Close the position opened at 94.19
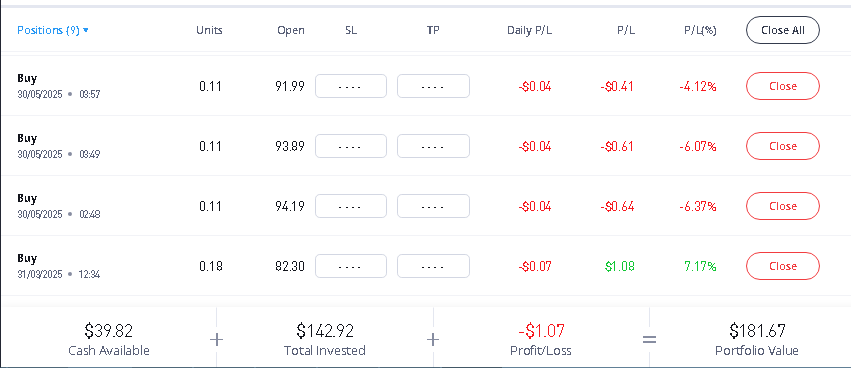The width and height of the screenshot is (851, 368). 783,206
